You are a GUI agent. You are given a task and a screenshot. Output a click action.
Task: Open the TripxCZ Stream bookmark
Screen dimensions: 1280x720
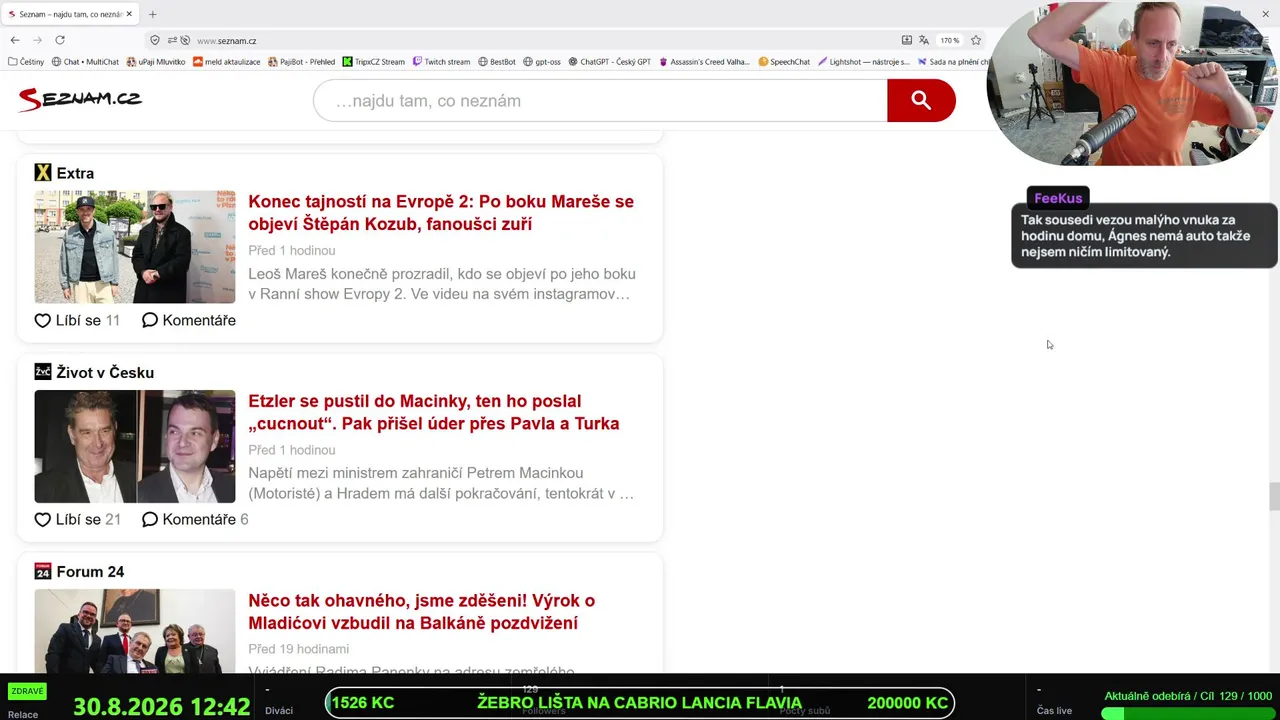(373, 62)
